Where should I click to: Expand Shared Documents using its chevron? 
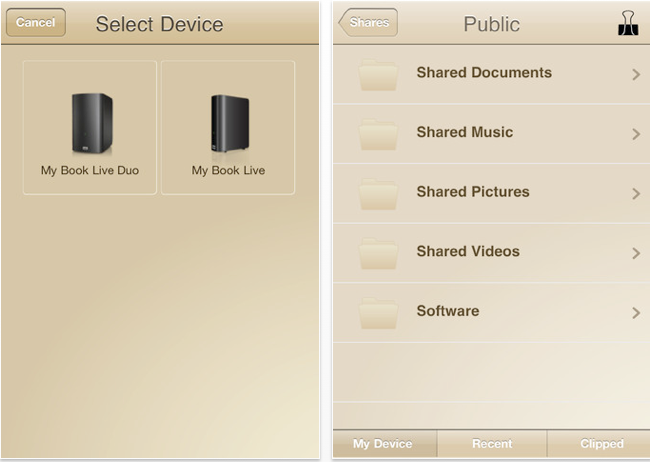point(636,75)
